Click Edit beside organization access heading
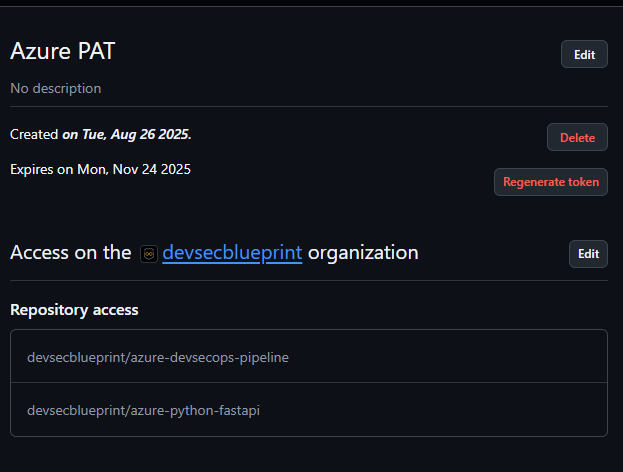The image size is (623, 472). tap(588, 254)
